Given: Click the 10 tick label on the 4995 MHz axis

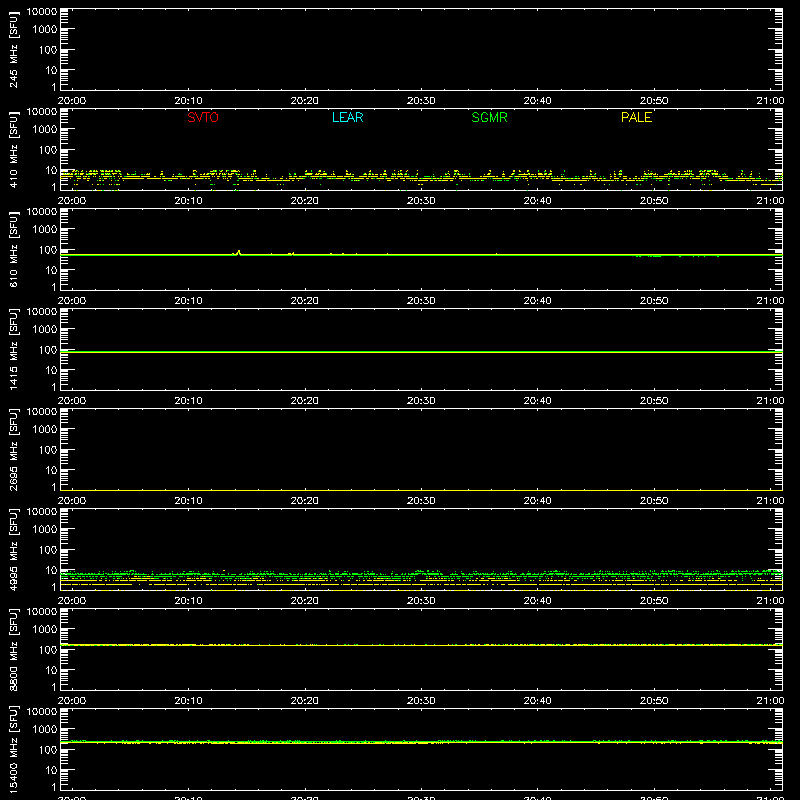Looking at the screenshot, I should coord(51,570).
